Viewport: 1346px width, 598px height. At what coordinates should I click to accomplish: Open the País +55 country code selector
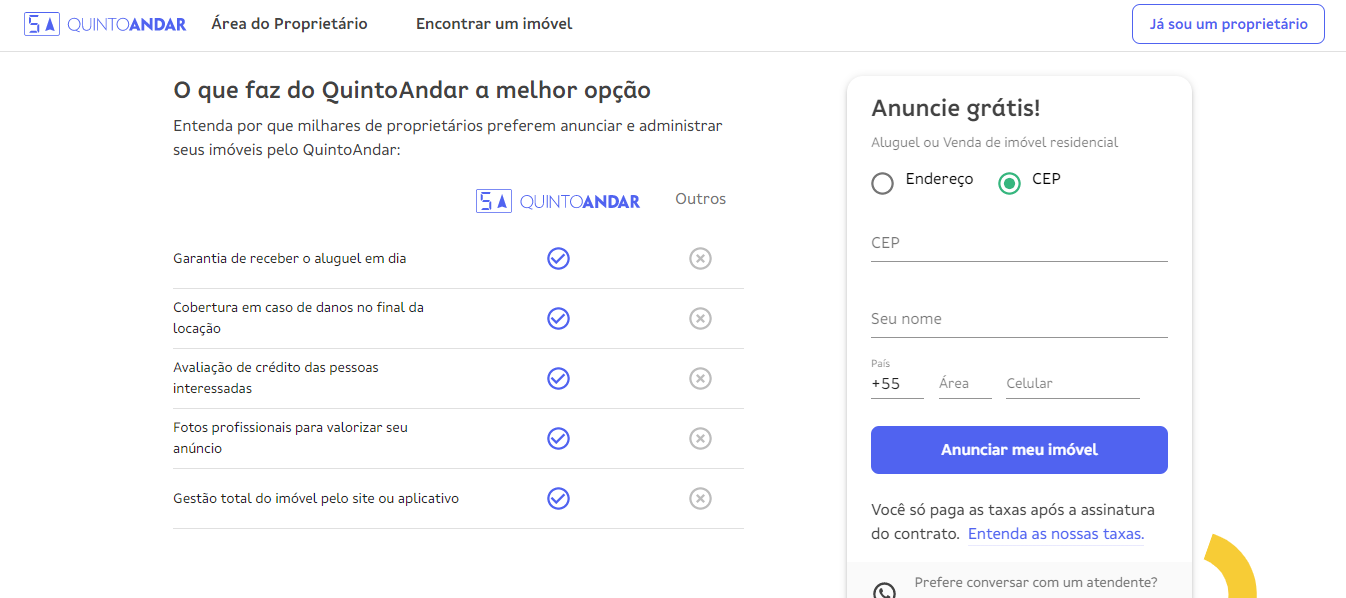[x=897, y=383]
